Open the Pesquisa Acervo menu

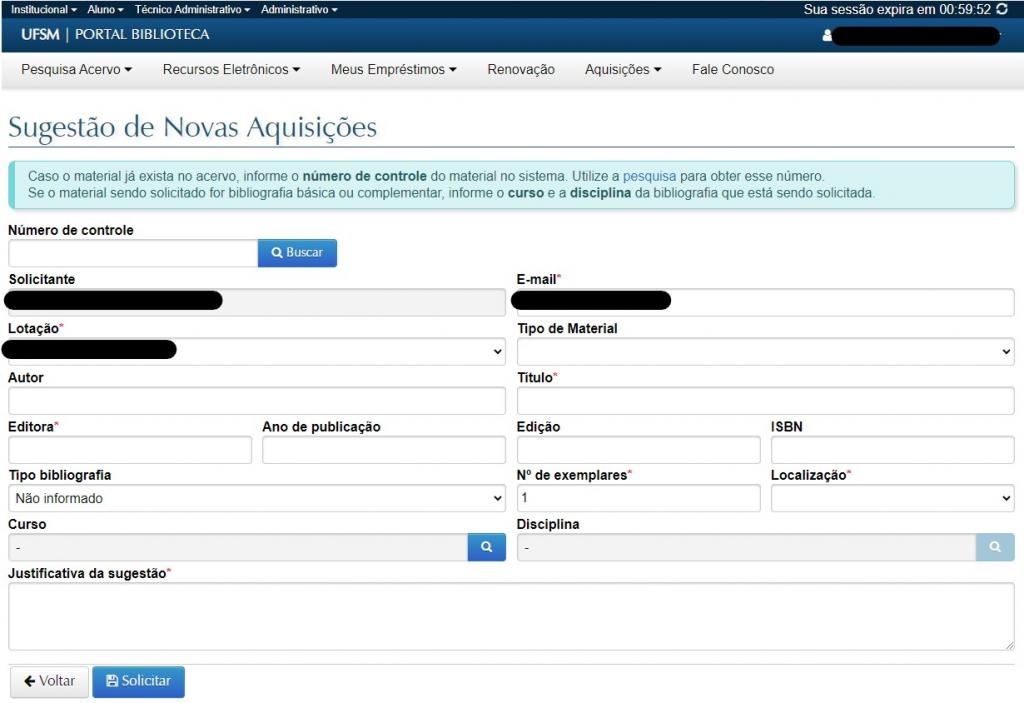(x=76, y=70)
